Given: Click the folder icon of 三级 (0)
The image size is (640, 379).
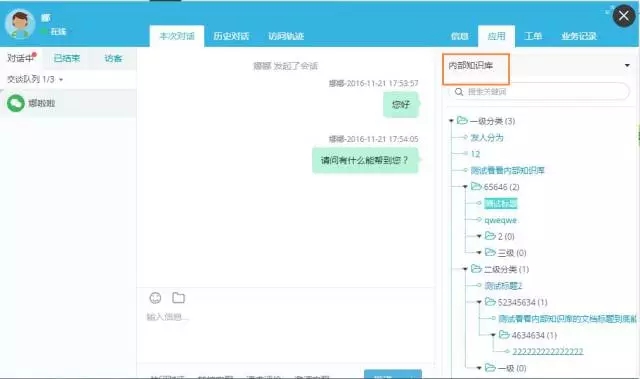Looking at the screenshot, I should click(x=490, y=252).
